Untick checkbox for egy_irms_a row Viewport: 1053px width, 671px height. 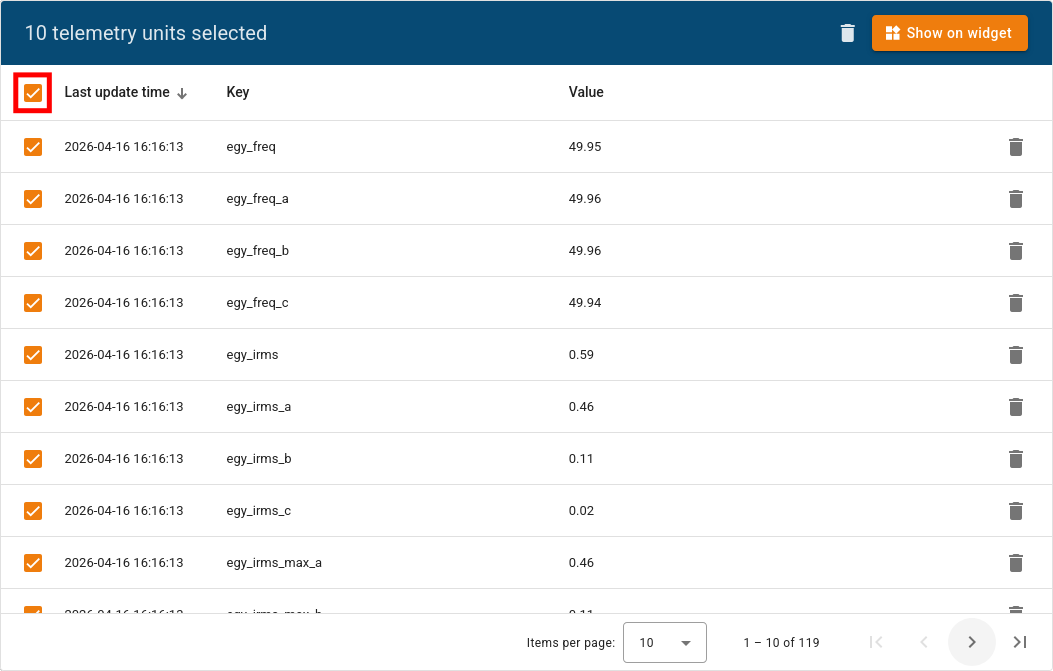[x=33, y=407]
